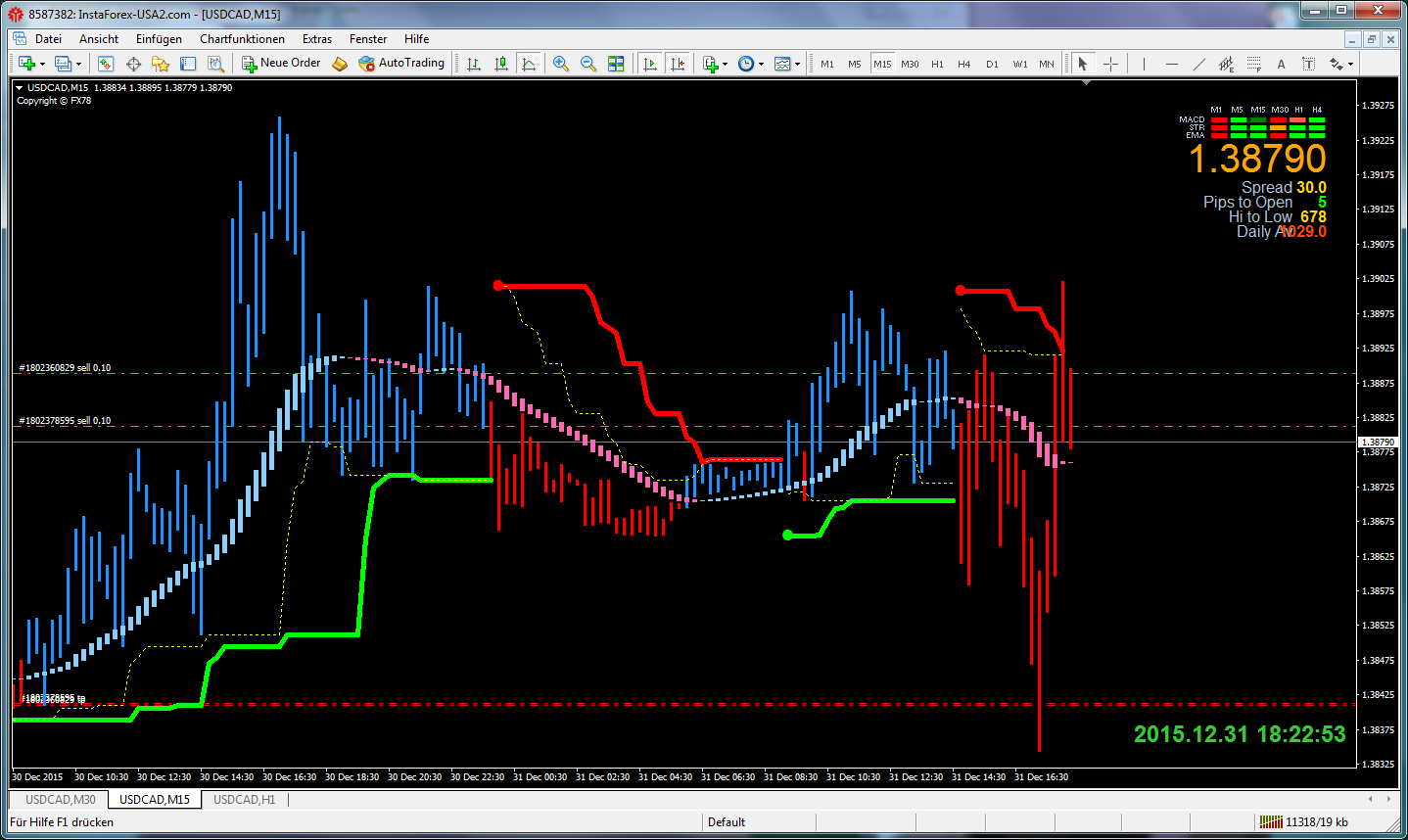Open the Profiles toolbar icon

(x=63, y=64)
